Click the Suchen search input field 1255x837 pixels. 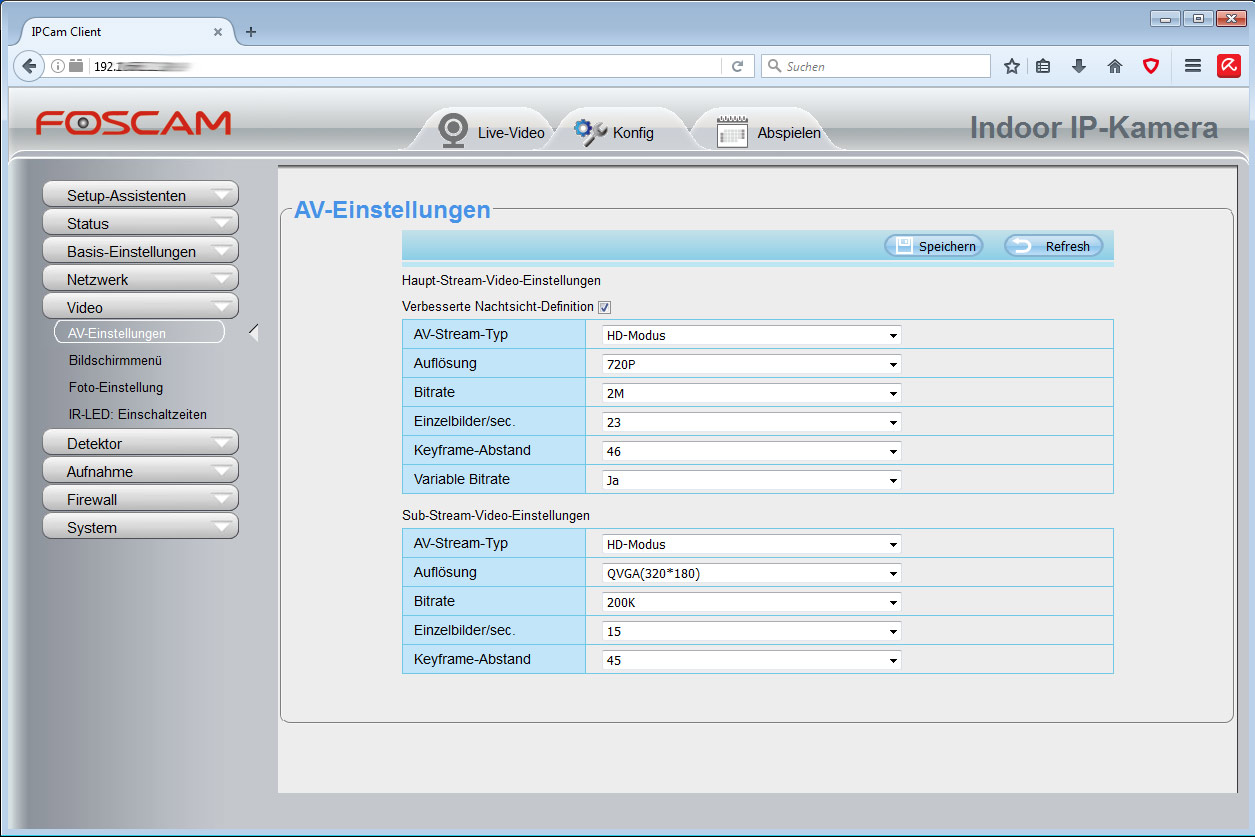[x=876, y=66]
